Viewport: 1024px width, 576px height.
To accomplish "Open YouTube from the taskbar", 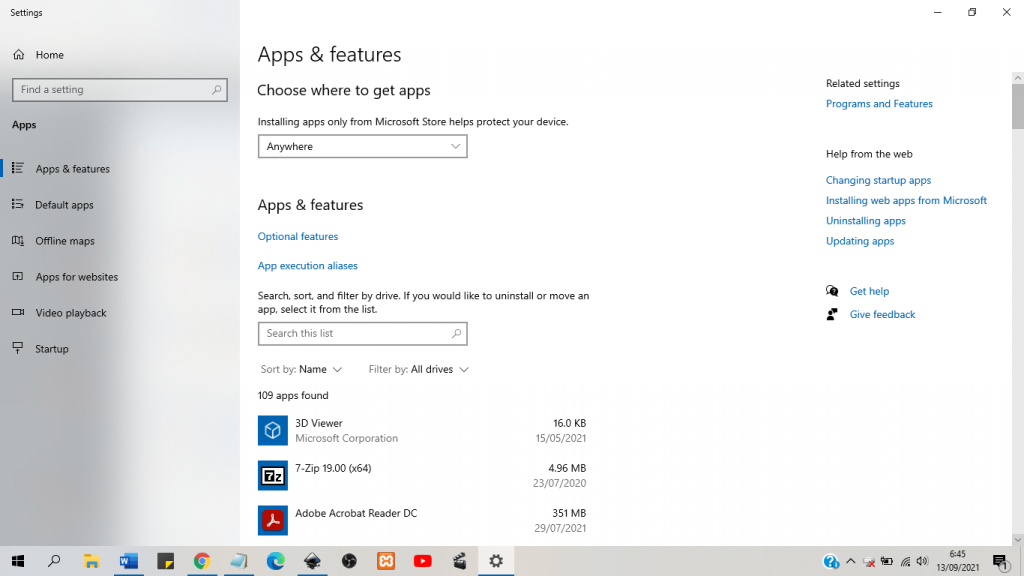I will coord(423,561).
